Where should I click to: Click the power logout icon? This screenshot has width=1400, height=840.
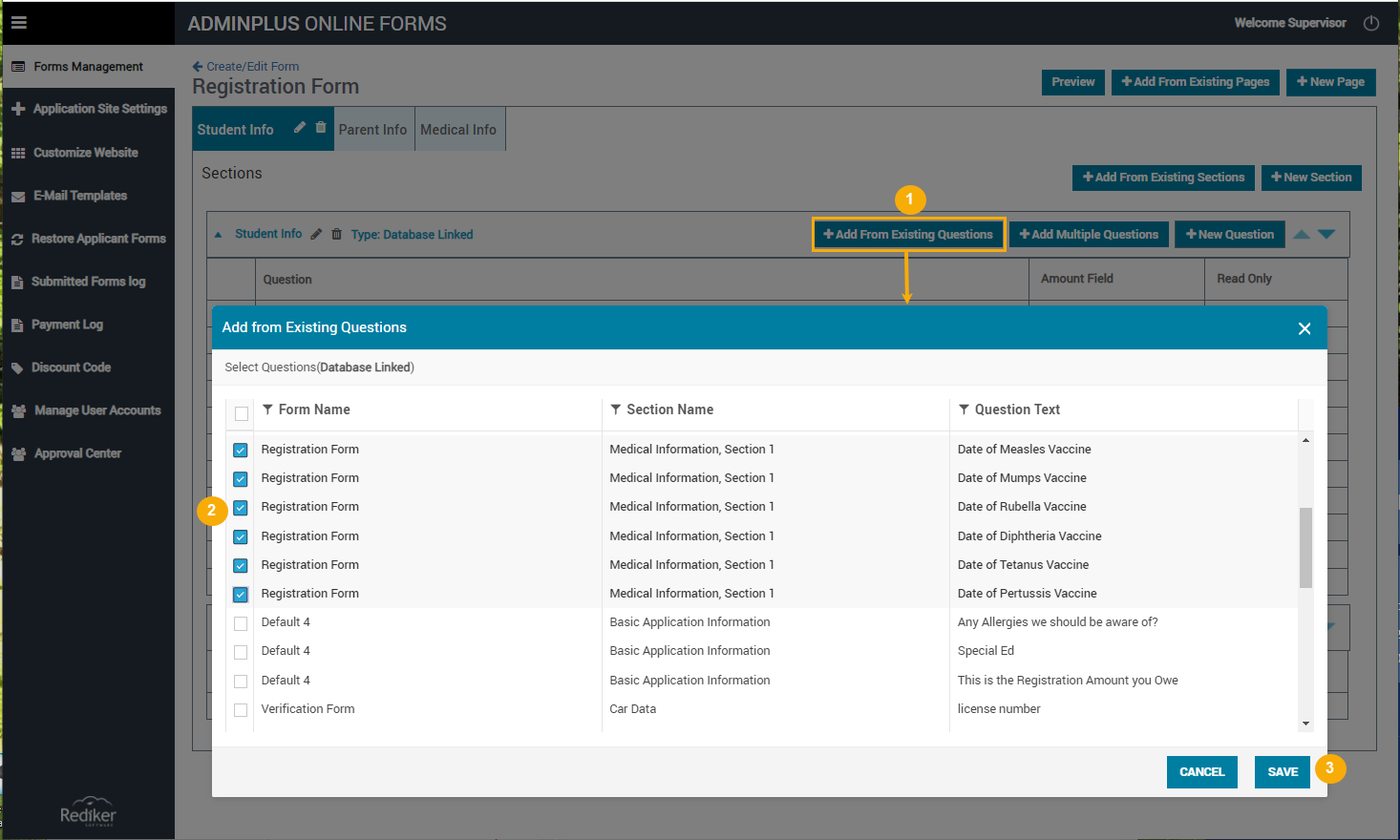tap(1371, 23)
